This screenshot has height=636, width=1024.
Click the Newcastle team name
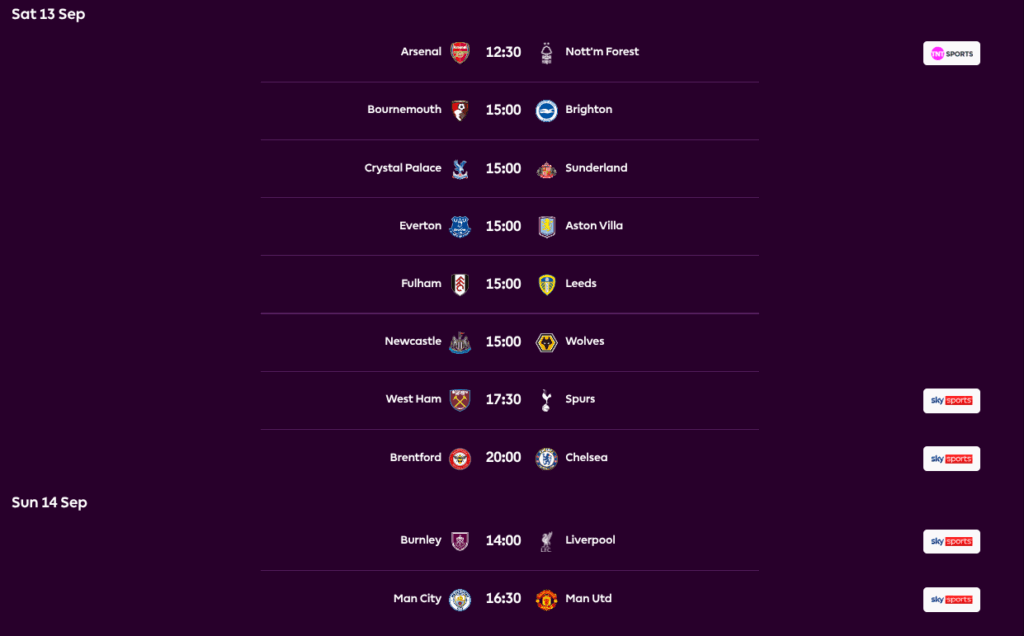(413, 342)
